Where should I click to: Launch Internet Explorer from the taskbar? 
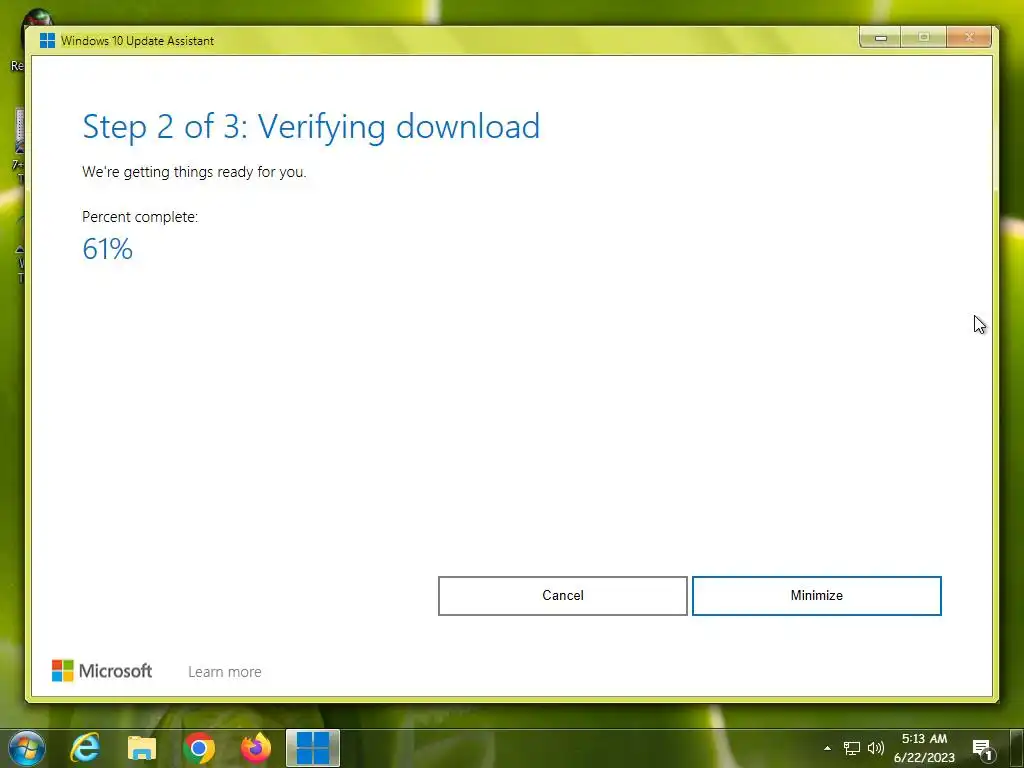(x=85, y=748)
